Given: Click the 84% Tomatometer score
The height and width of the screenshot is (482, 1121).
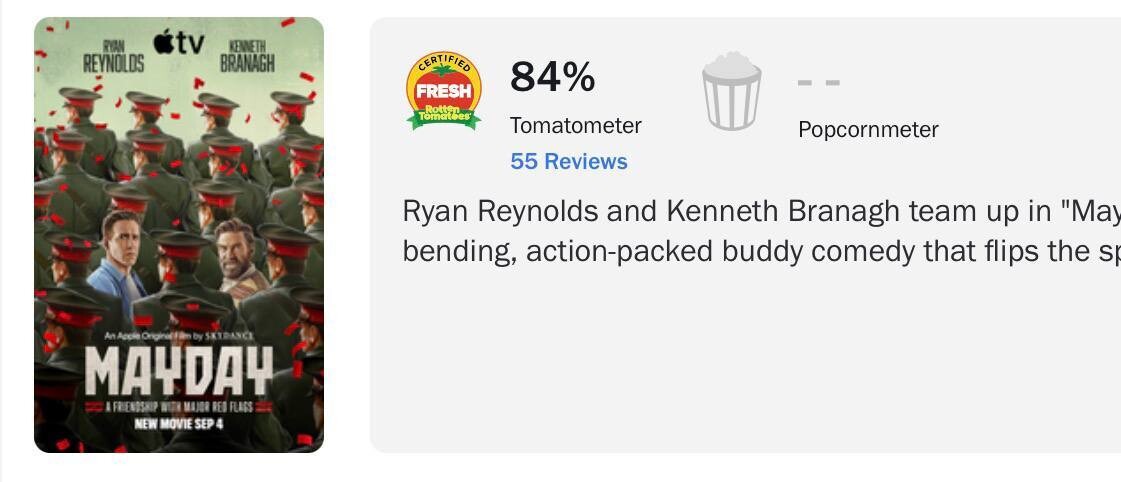Looking at the screenshot, I should pyautogui.click(x=552, y=77).
